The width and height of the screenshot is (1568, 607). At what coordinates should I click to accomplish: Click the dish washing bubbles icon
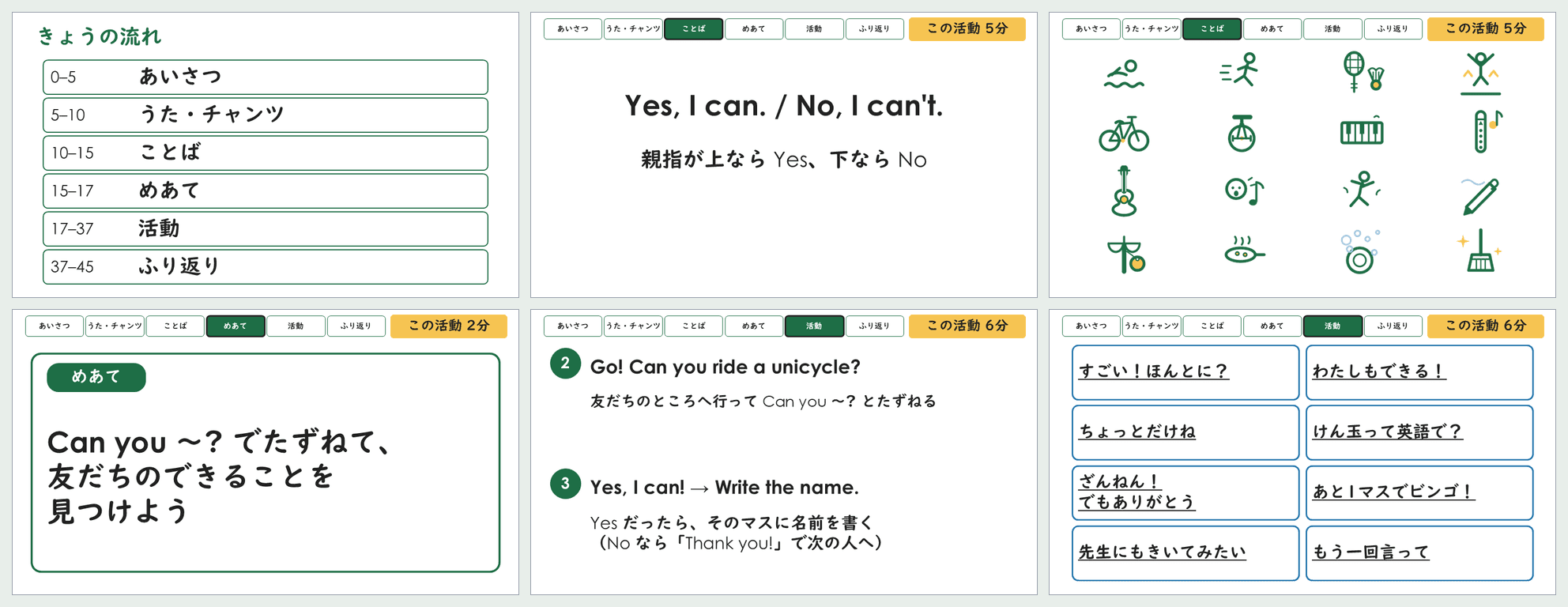(1360, 252)
